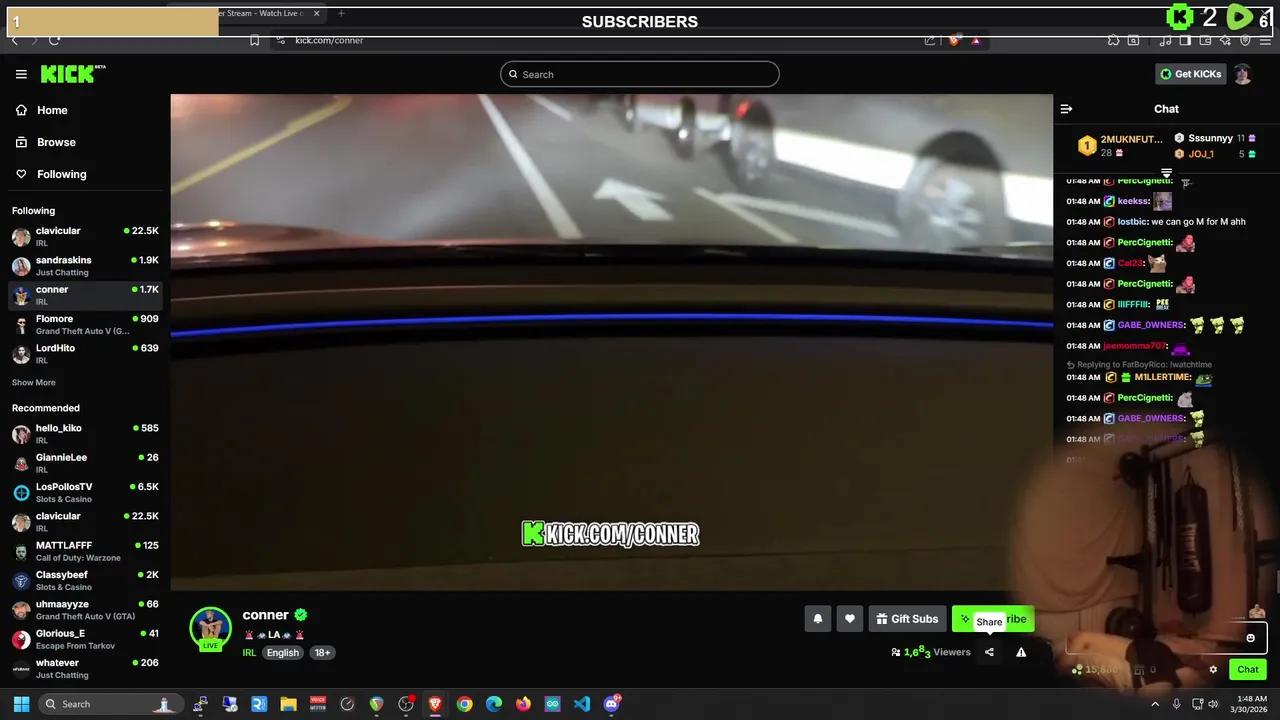Click the 18+ tag
This screenshot has width=1280, height=720.
(322, 652)
